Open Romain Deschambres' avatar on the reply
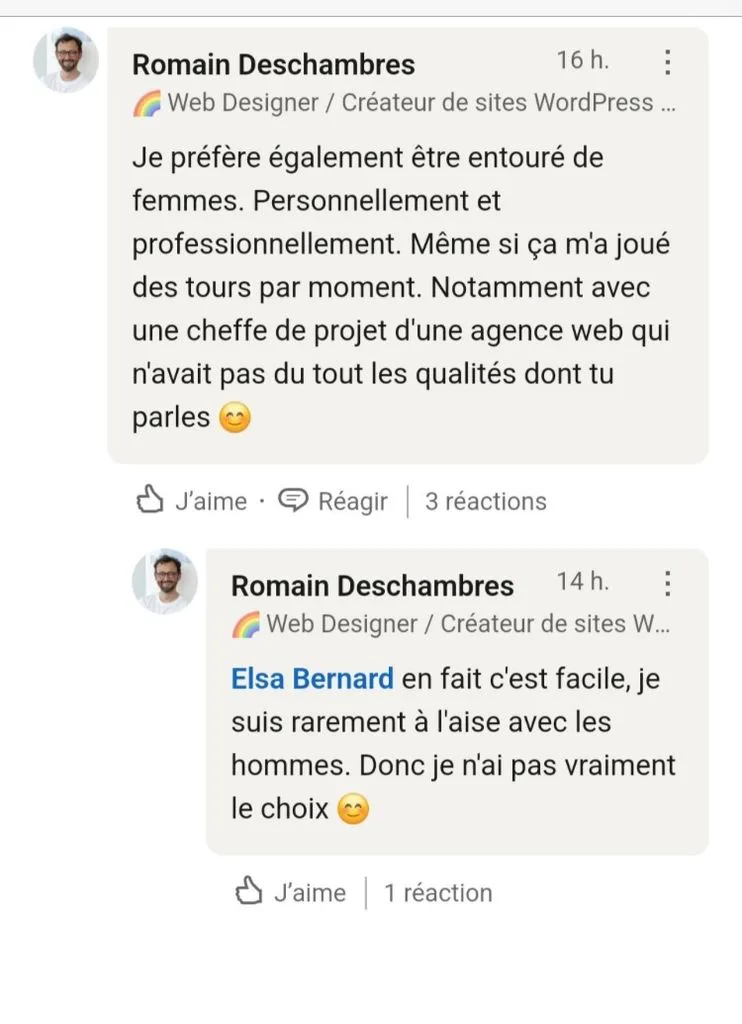The width and height of the screenshot is (742, 1024). [x=165, y=581]
